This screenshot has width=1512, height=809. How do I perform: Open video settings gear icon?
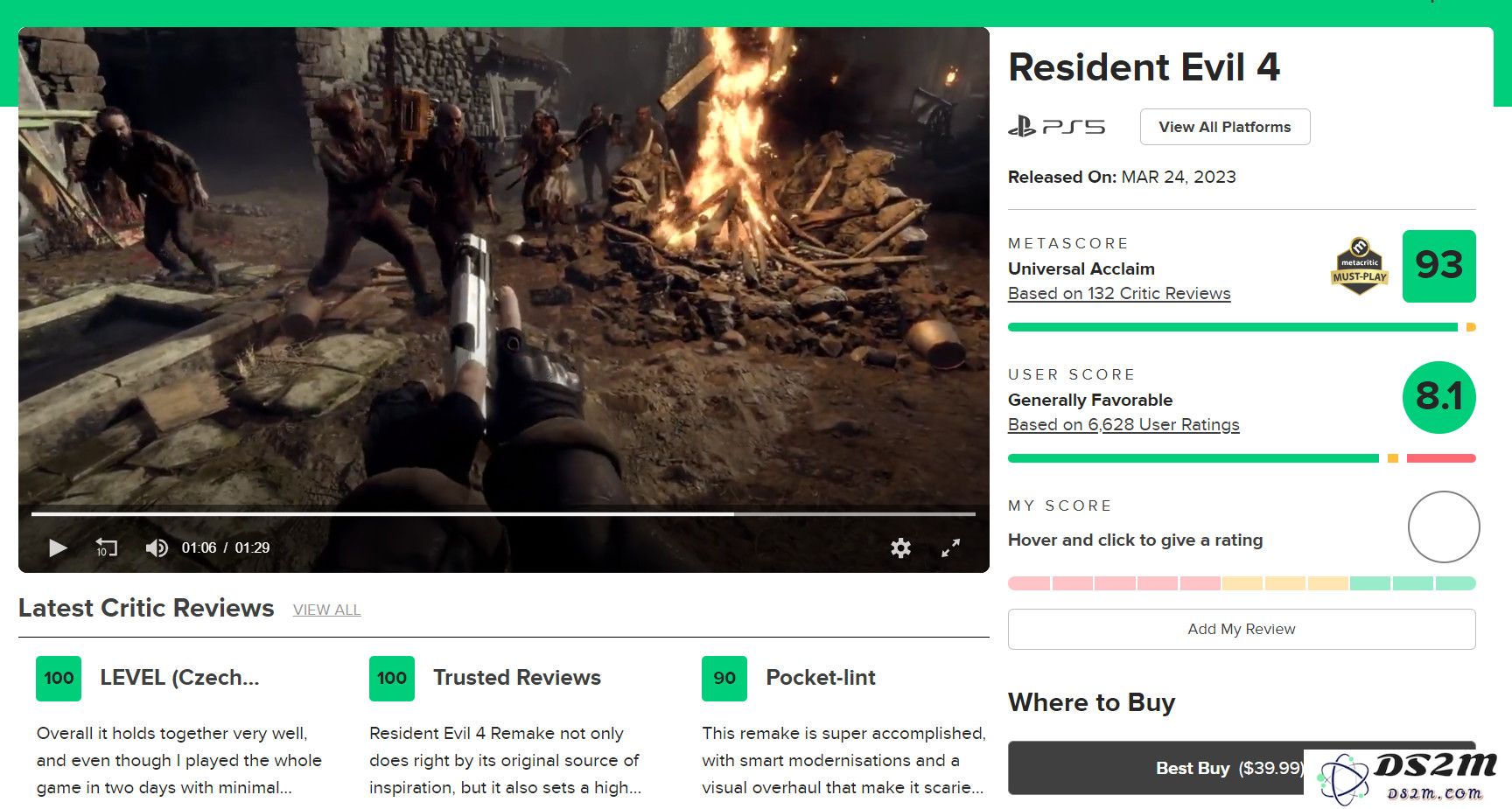click(900, 548)
